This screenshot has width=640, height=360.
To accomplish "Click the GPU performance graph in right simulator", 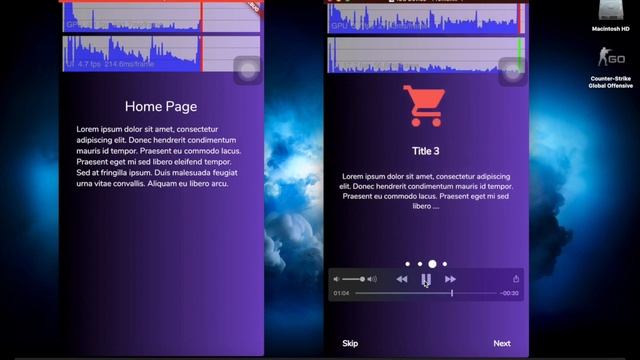I will click(426, 18).
